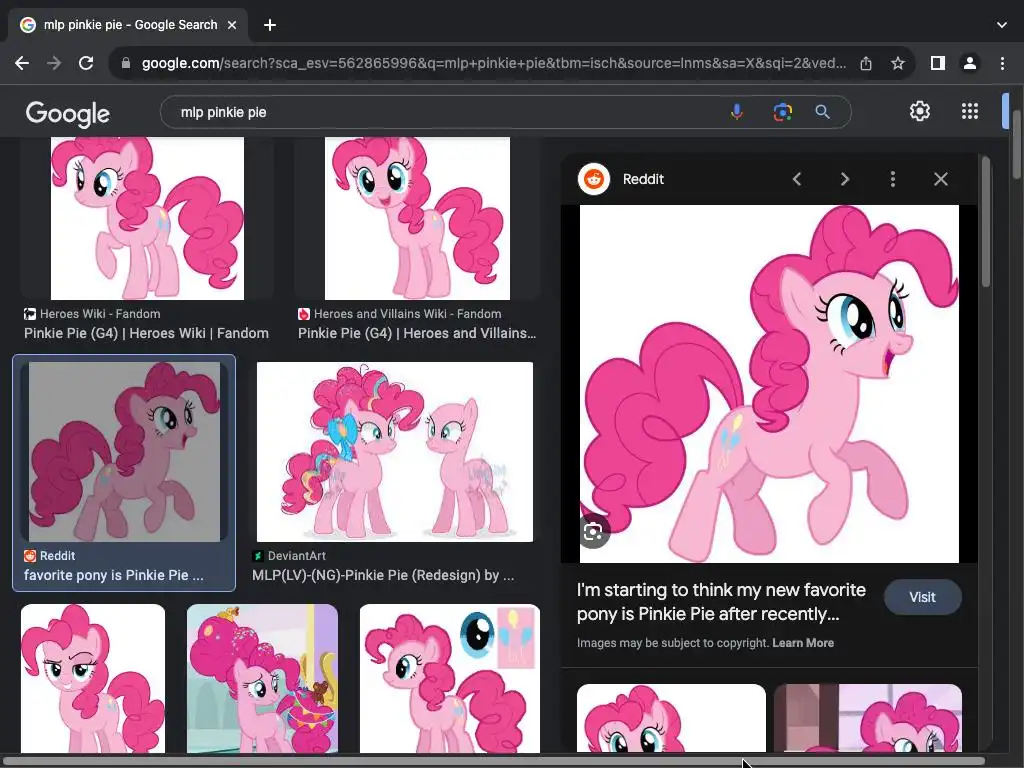Image resolution: width=1024 pixels, height=768 pixels.
Task: Click the Heroes Wiki - Fandom source label
Action: [x=100, y=314]
